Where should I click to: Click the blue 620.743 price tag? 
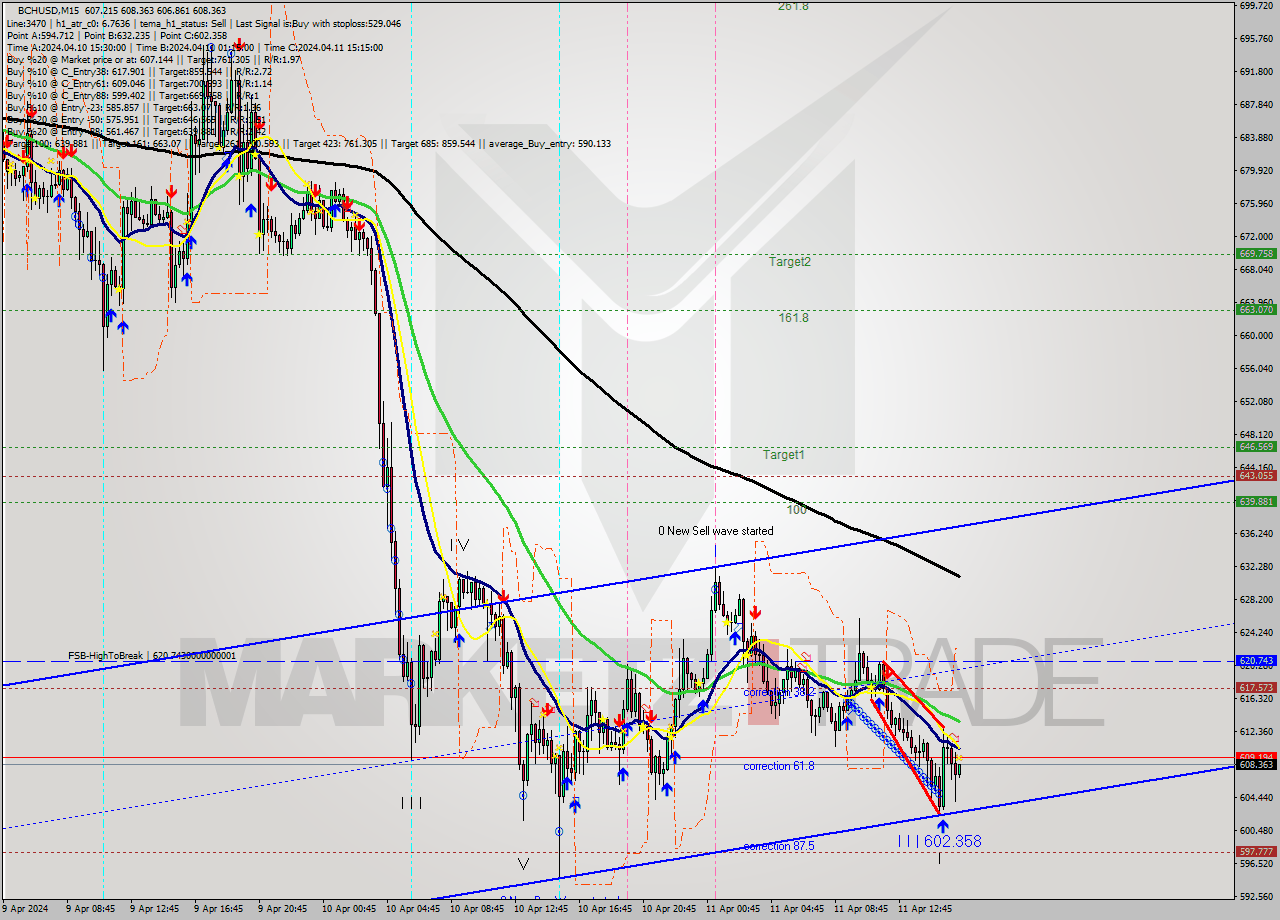(1256, 661)
